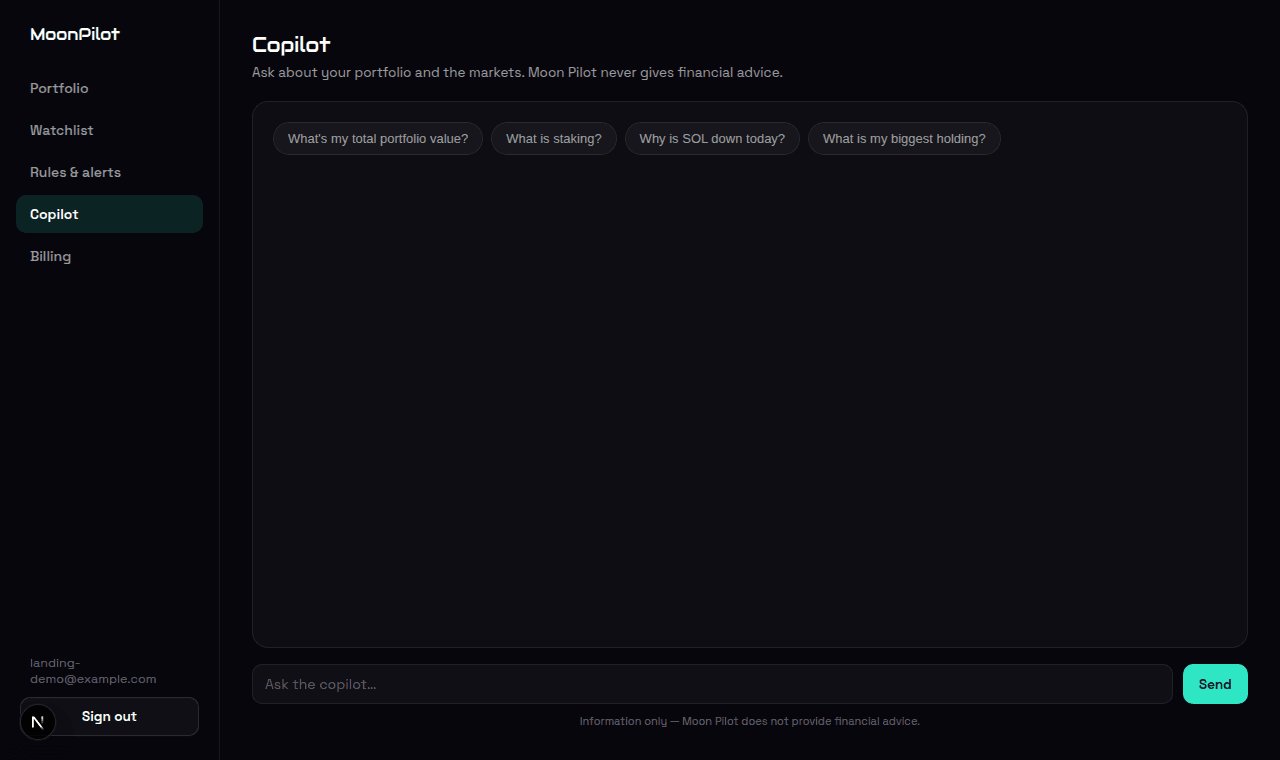Viewport: 1280px width, 760px height.
Task: Click the MoonPilot logo in sidebar
Action: 75,34
